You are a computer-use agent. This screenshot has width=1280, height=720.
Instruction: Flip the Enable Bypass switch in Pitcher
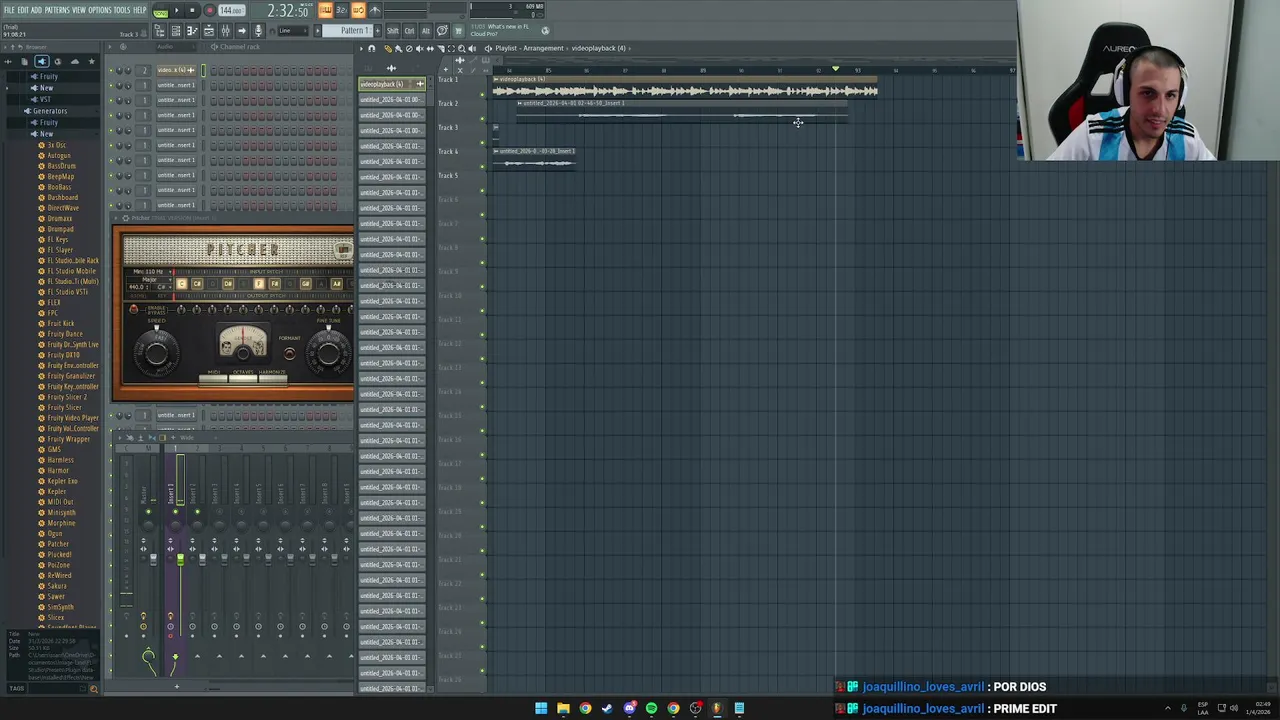[x=134, y=310]
